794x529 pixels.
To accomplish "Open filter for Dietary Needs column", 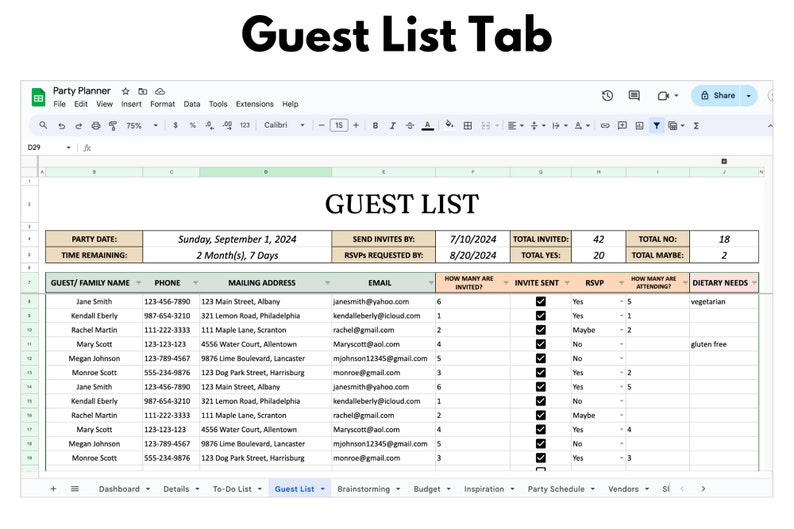I will (755, 282).
